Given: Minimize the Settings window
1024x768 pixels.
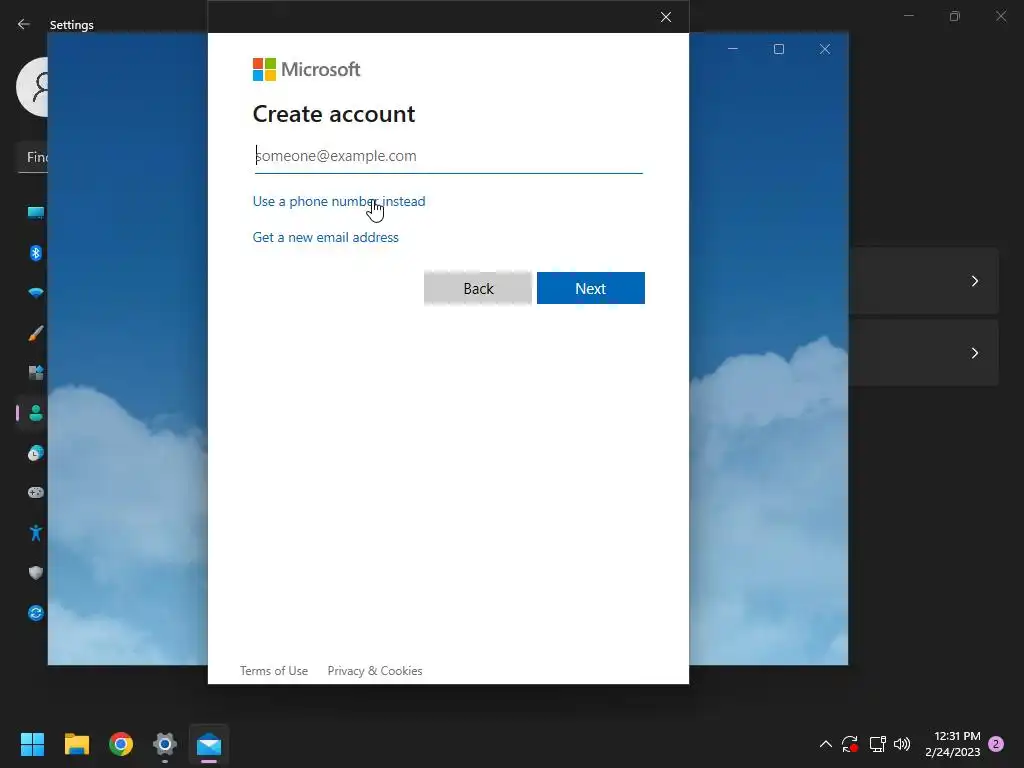Looking at the screenshot, I should [x=908, y=16].
